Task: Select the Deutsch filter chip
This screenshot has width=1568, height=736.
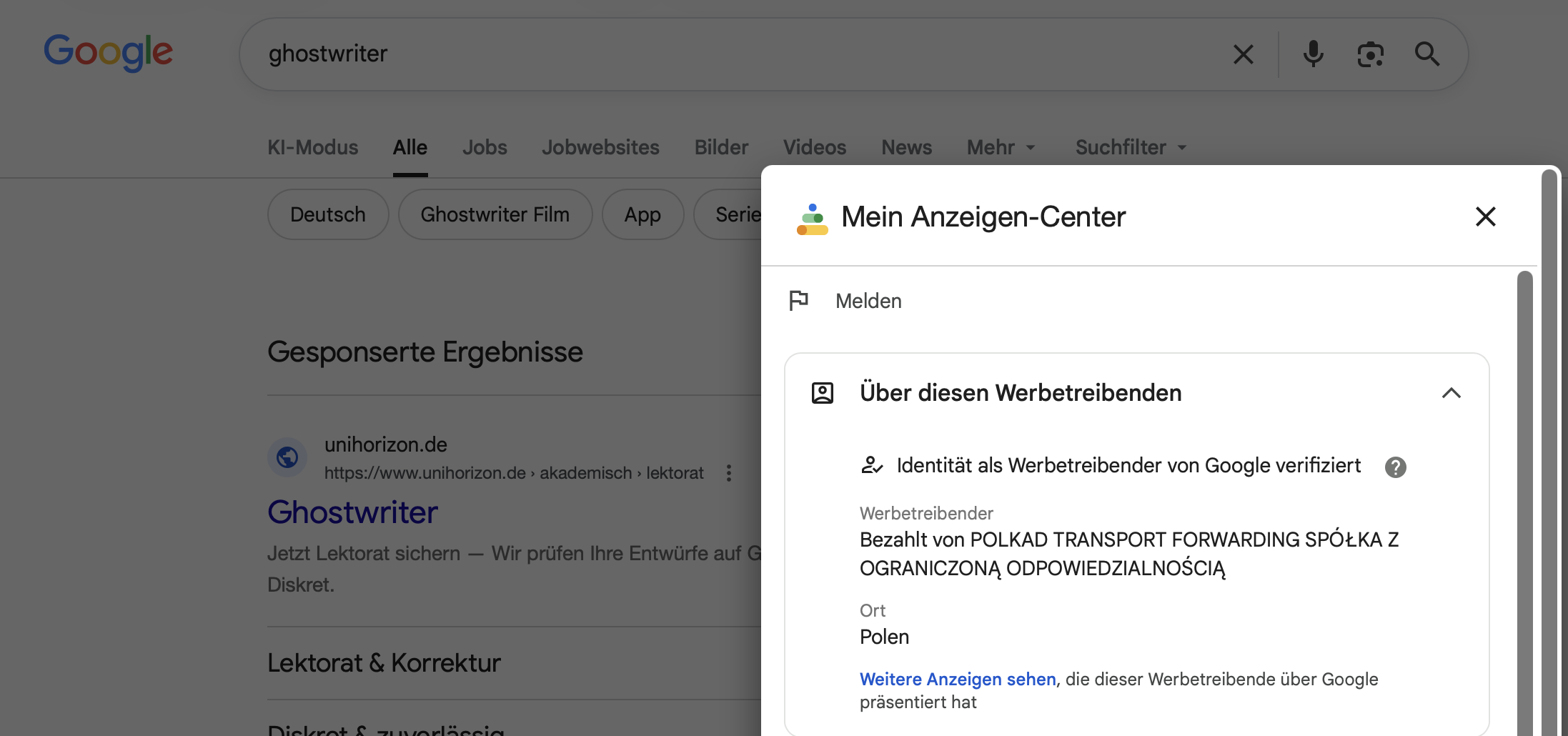Action: coord(328,214)
